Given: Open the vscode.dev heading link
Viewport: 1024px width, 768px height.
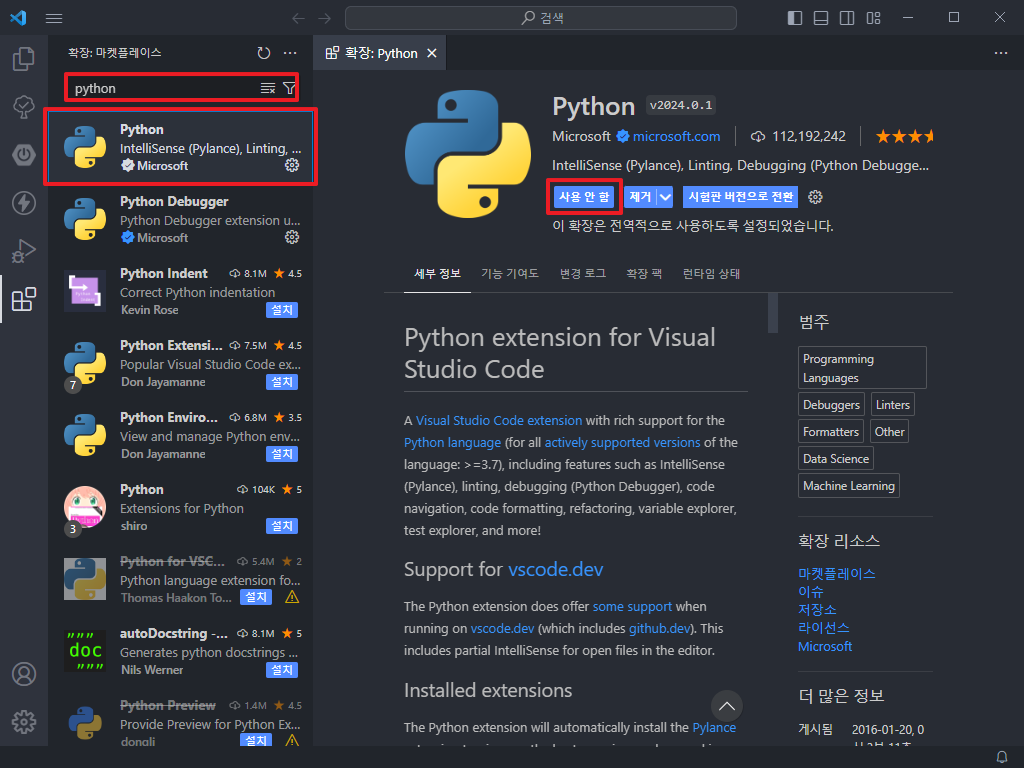Looking at the screenshot, I should tap(556, 569).
